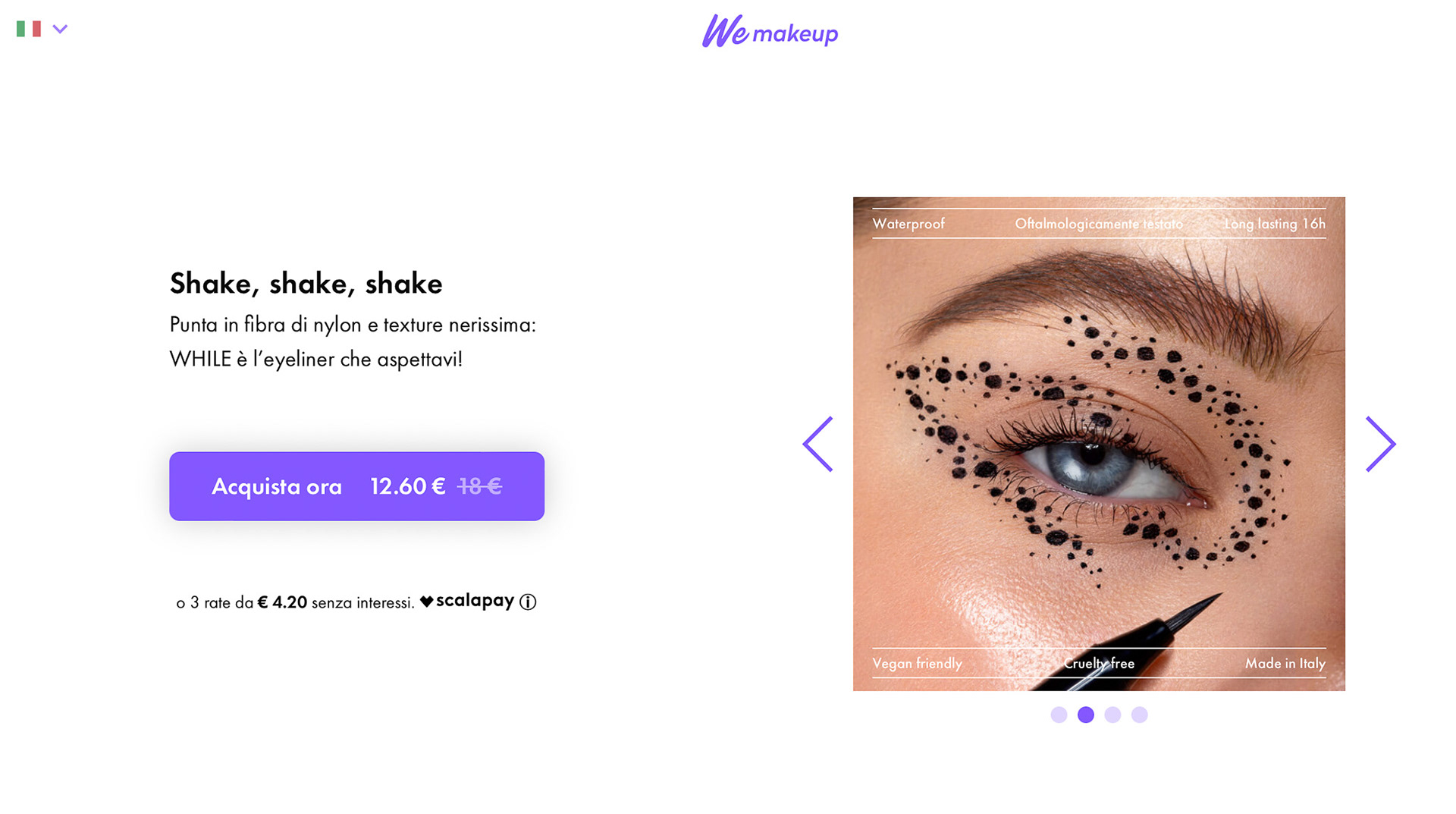Click the Italian flag icon
1456x814 pixels.
[x=29, y=29]
